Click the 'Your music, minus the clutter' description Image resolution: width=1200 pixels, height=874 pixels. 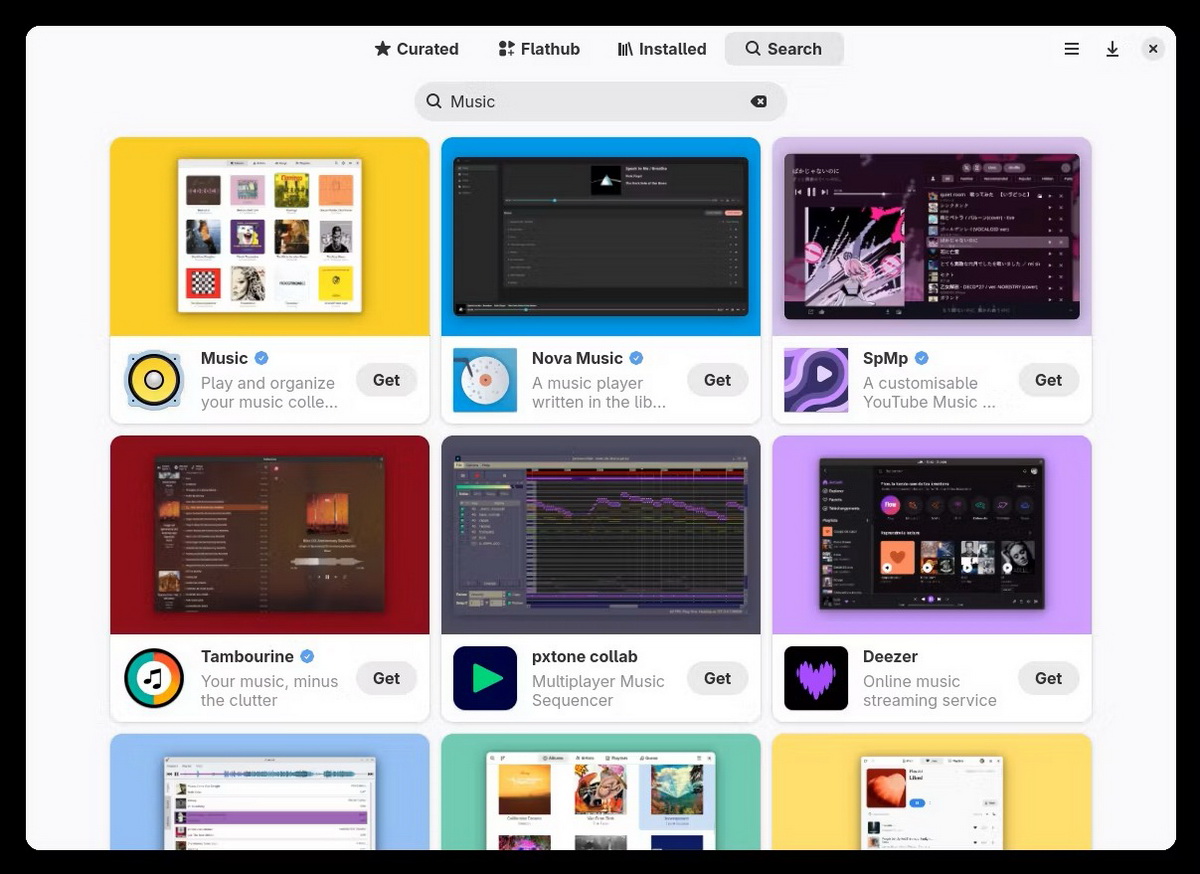pos(269,691)
